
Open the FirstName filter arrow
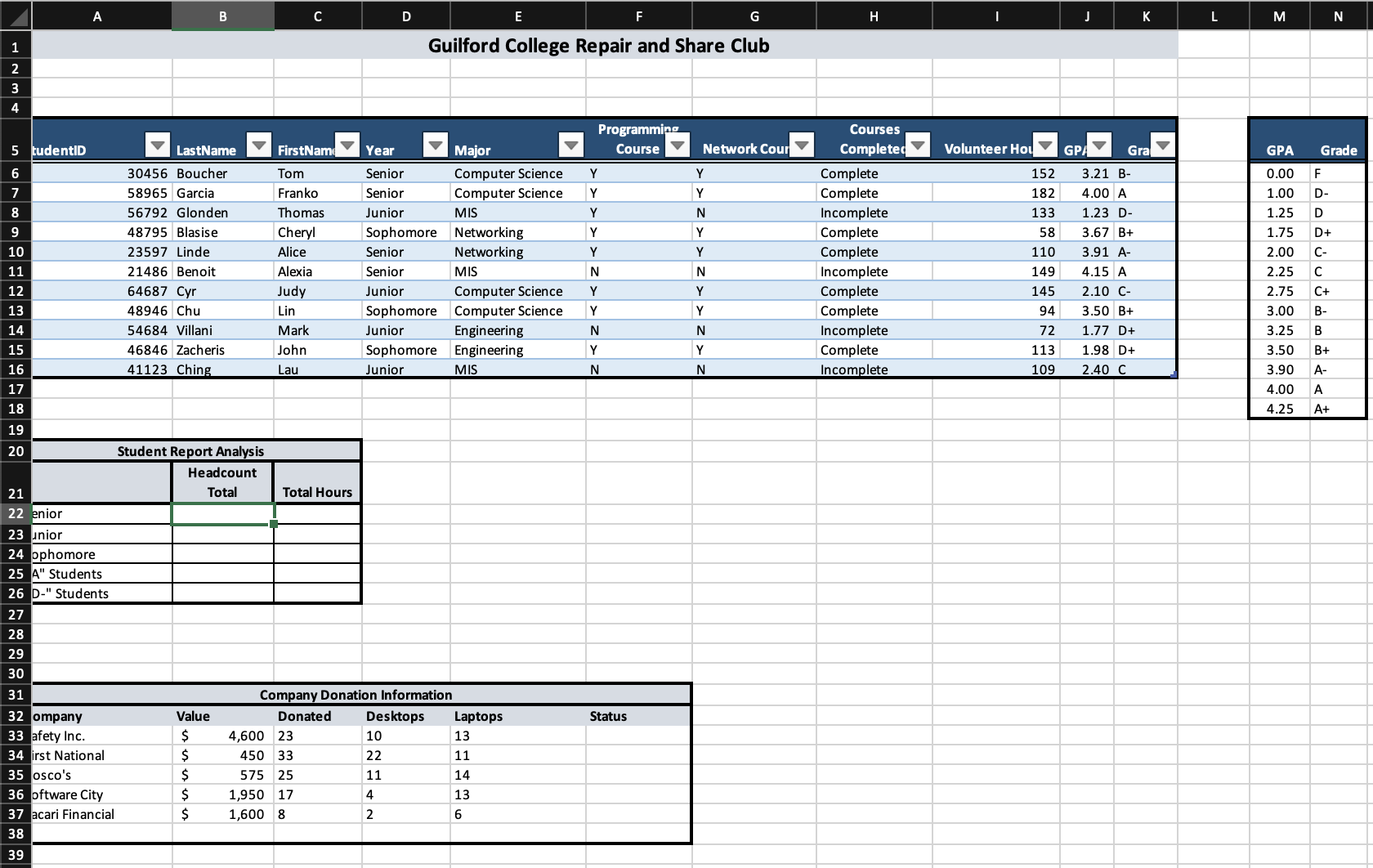pos(347,145)
